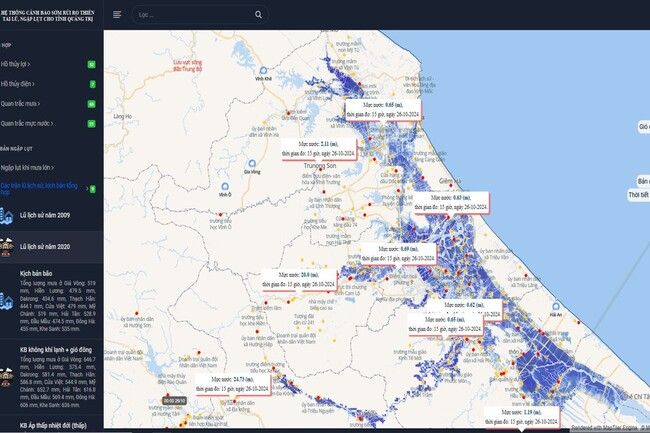Click the Lũ lịch sử năm 2020 thumbnail icon

click(9, 244)
